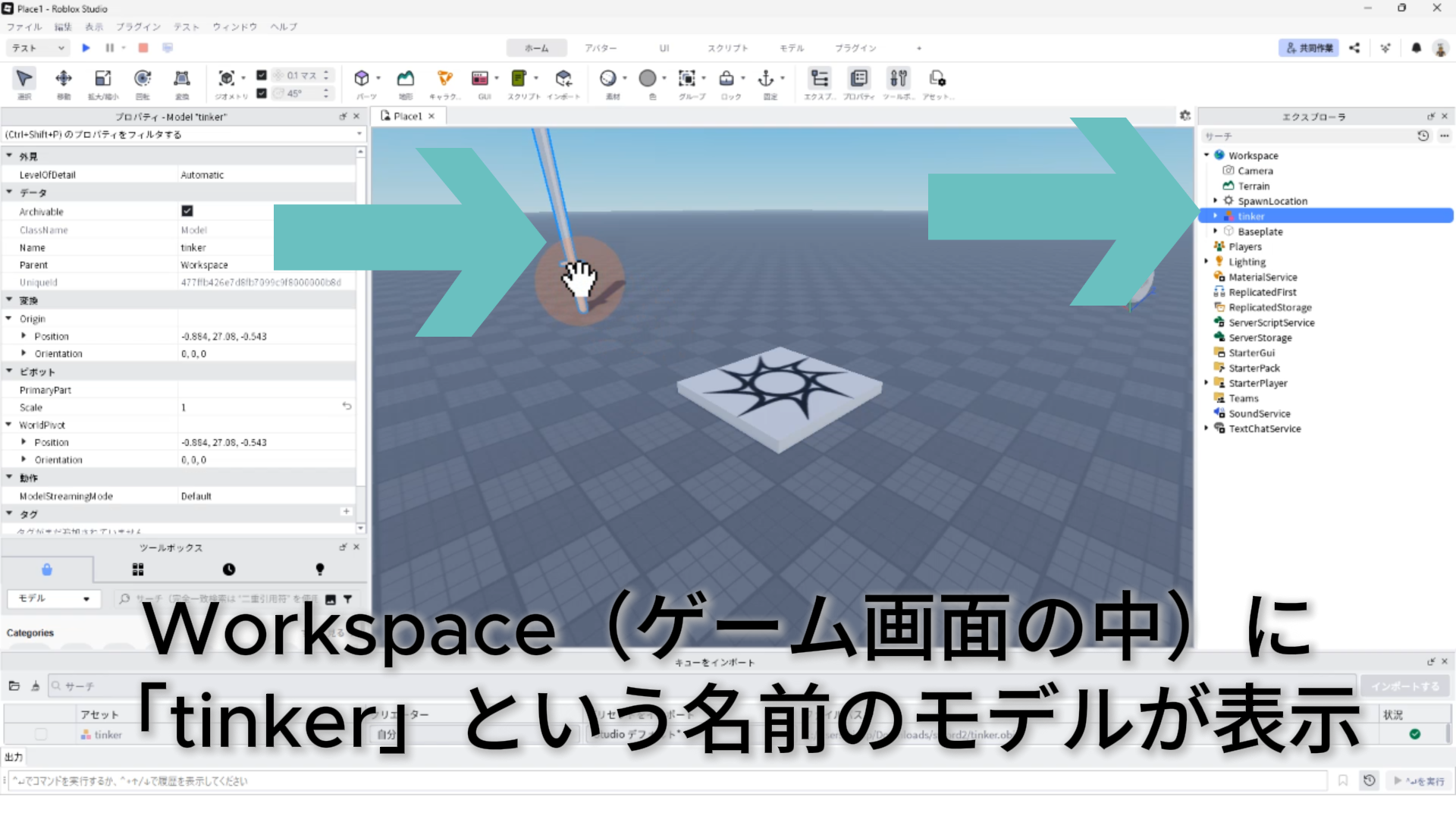The width and height of the screenshot is (1456, 819).
Task: Toggle the Archivable checkbox
Action: click(187, 211)
